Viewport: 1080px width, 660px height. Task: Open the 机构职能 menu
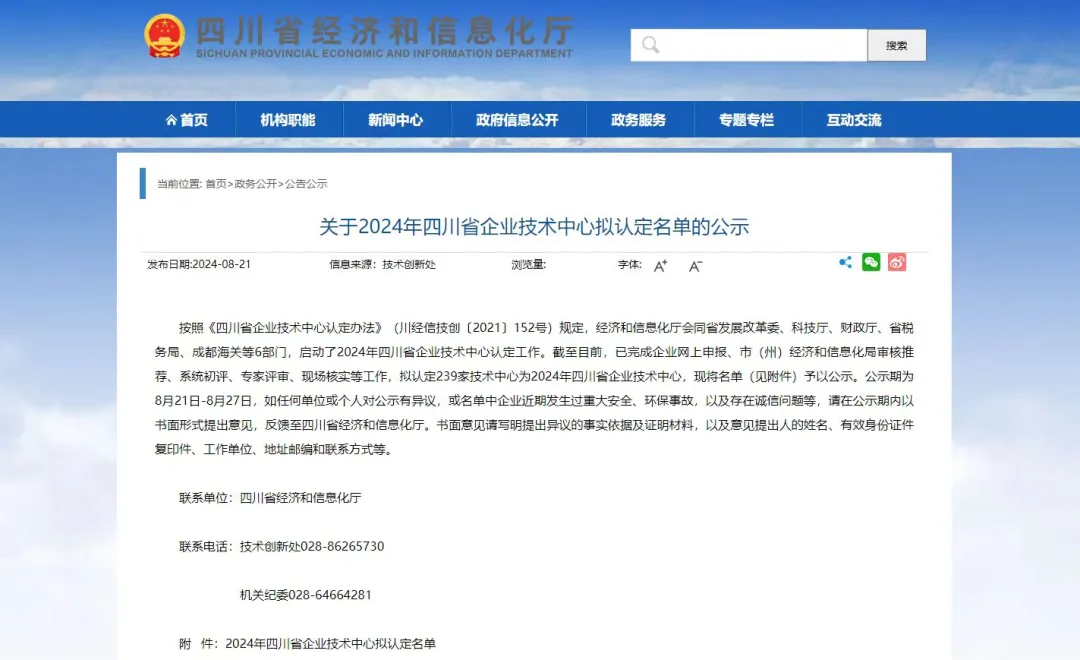coord(288,120)
